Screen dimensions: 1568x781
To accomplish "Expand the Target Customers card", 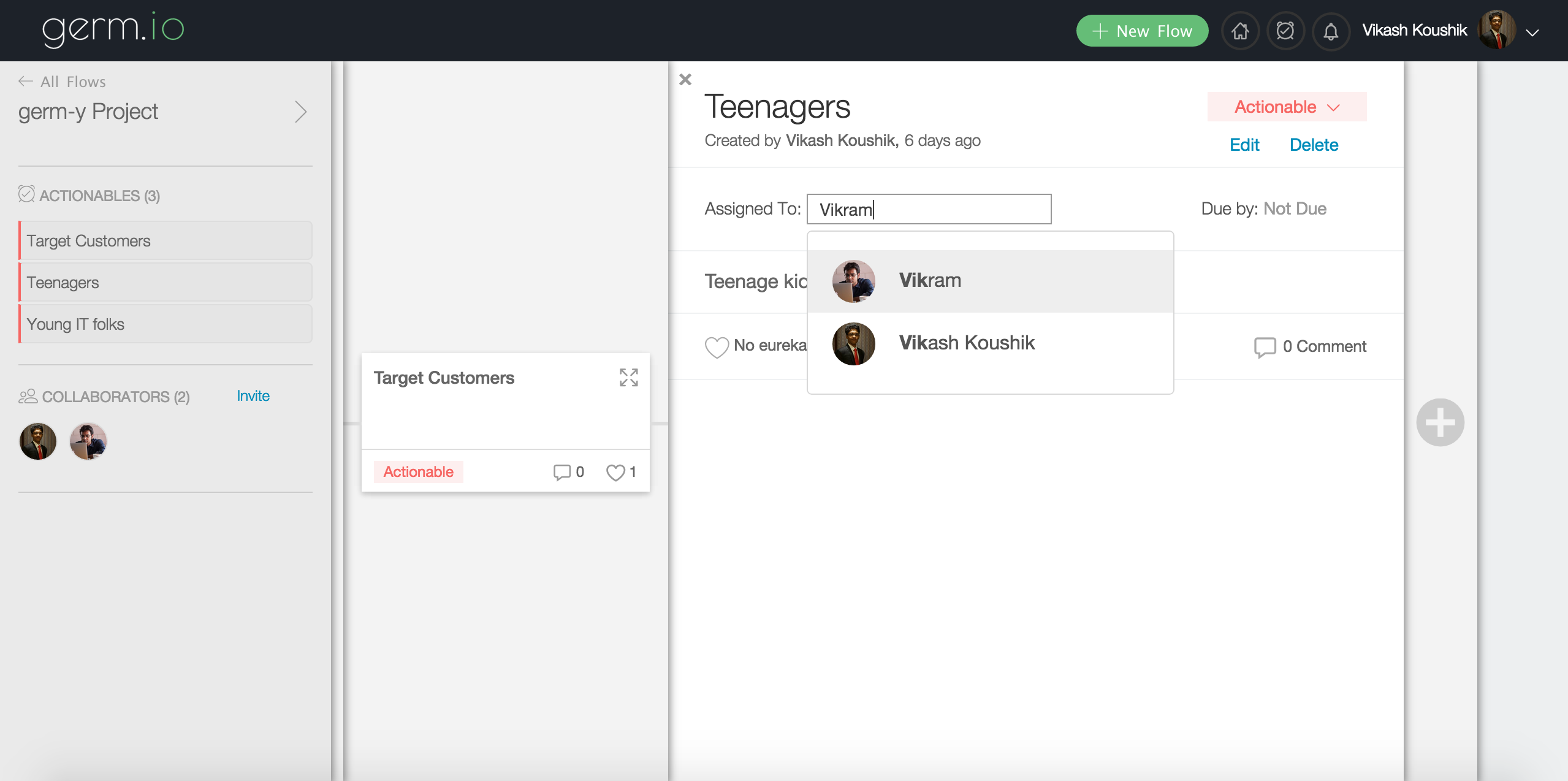I will [628, 378].
